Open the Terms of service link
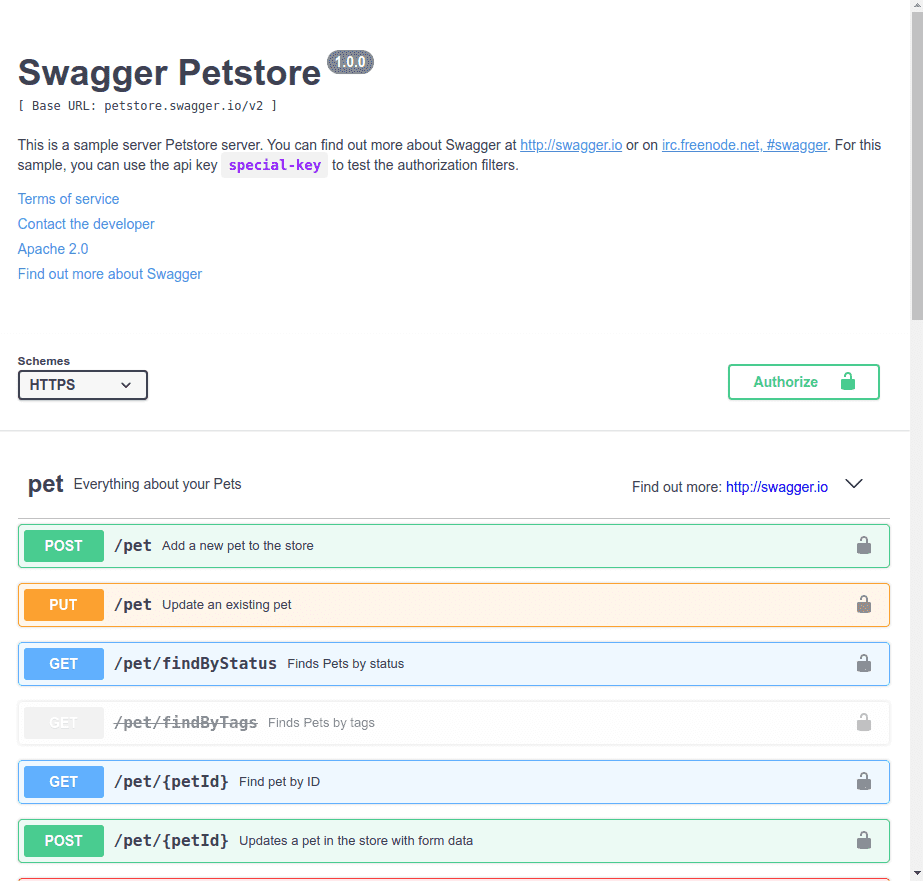This screenshot has height=881, width=923. point(68,199)
